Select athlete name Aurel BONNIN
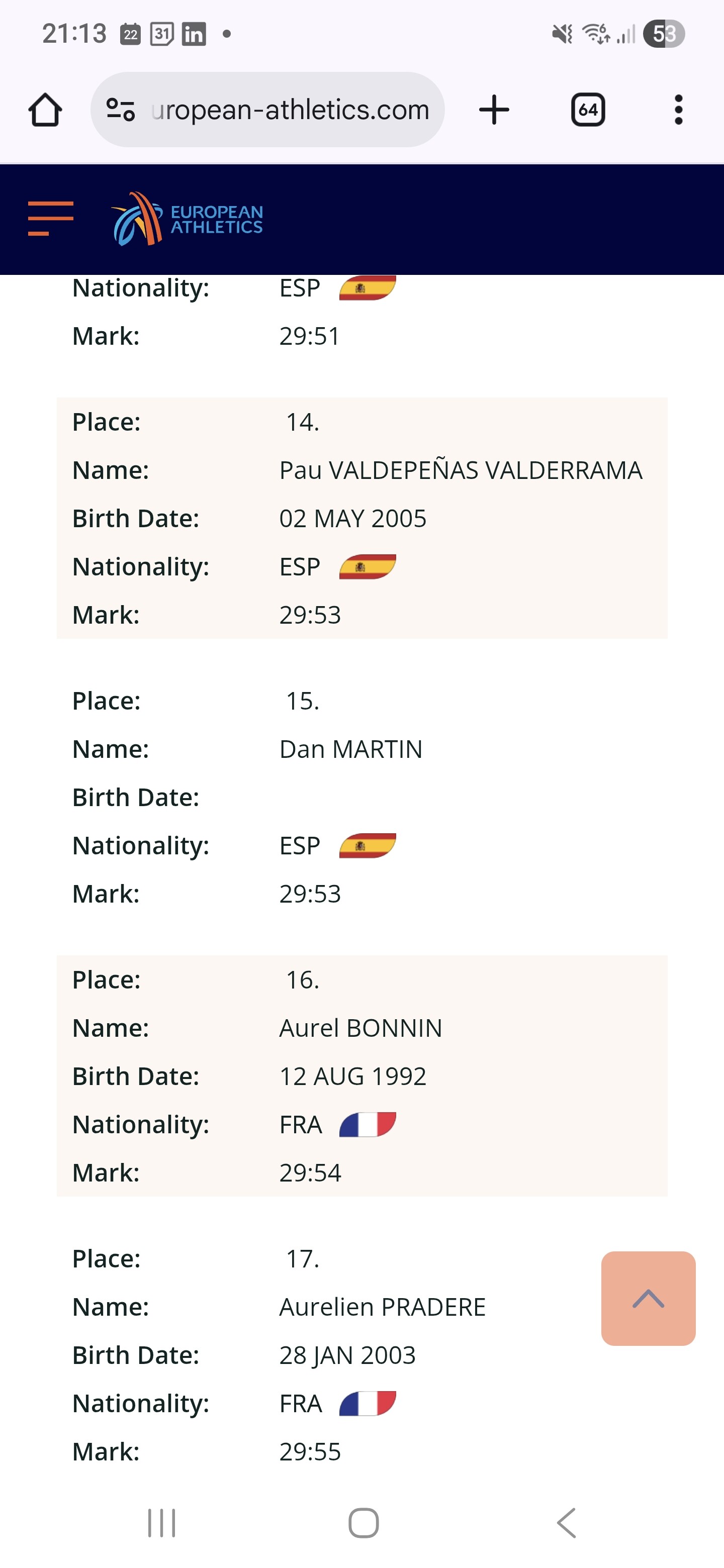The width and height of the screenshot is (724, 1568). (x=360, y=1028)
